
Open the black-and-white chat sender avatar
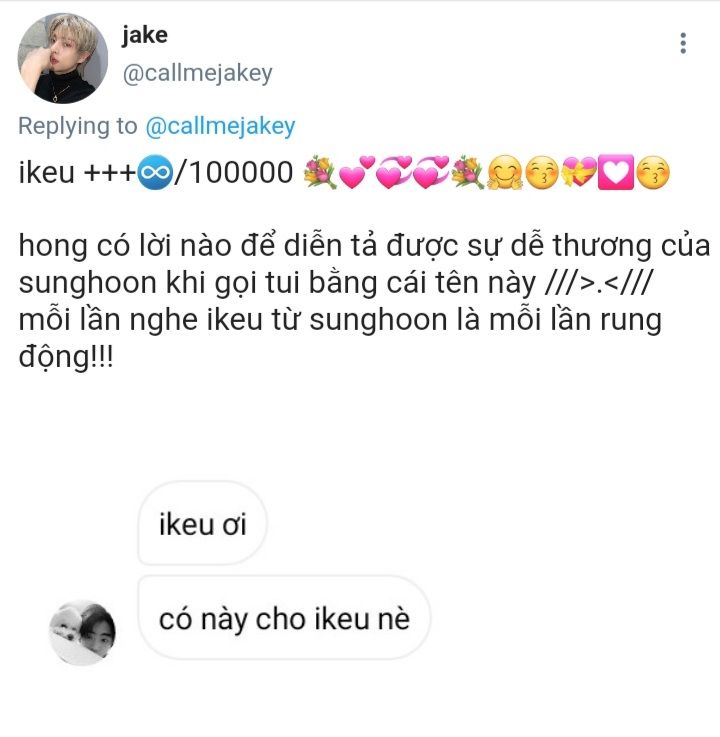82,633
